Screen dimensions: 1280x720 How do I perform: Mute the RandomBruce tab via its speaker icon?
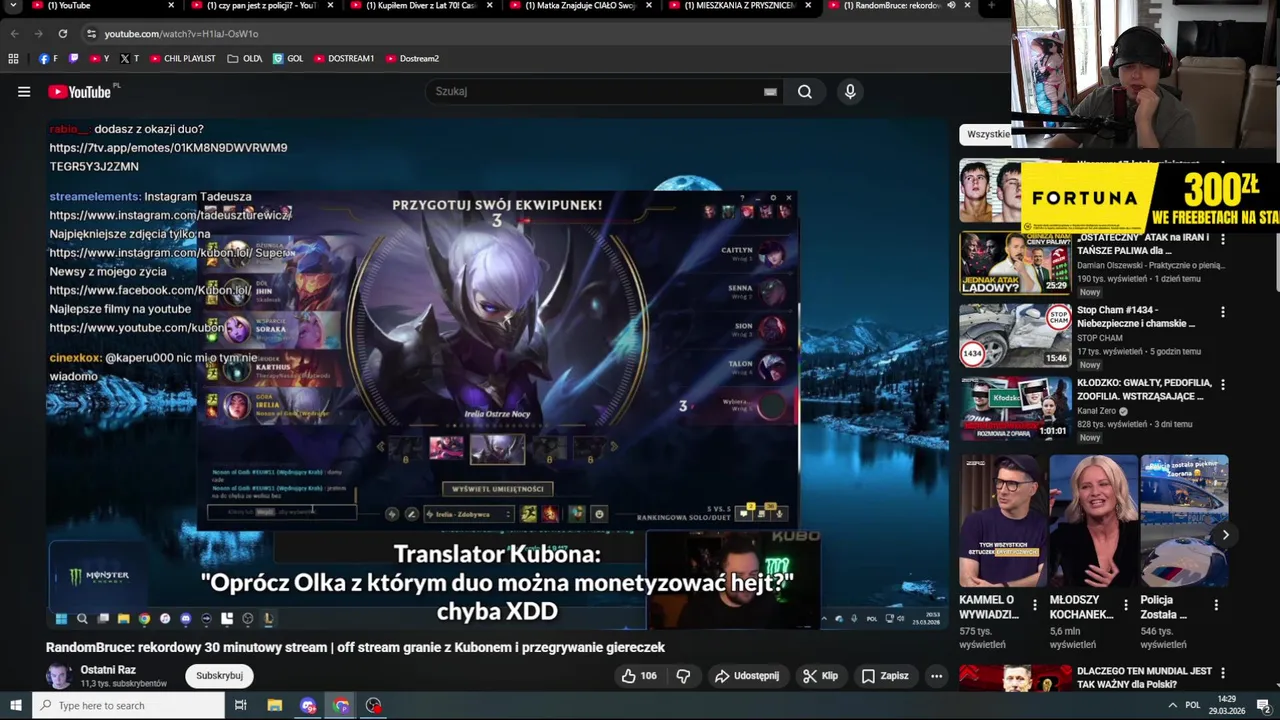[x=951, y=5]
